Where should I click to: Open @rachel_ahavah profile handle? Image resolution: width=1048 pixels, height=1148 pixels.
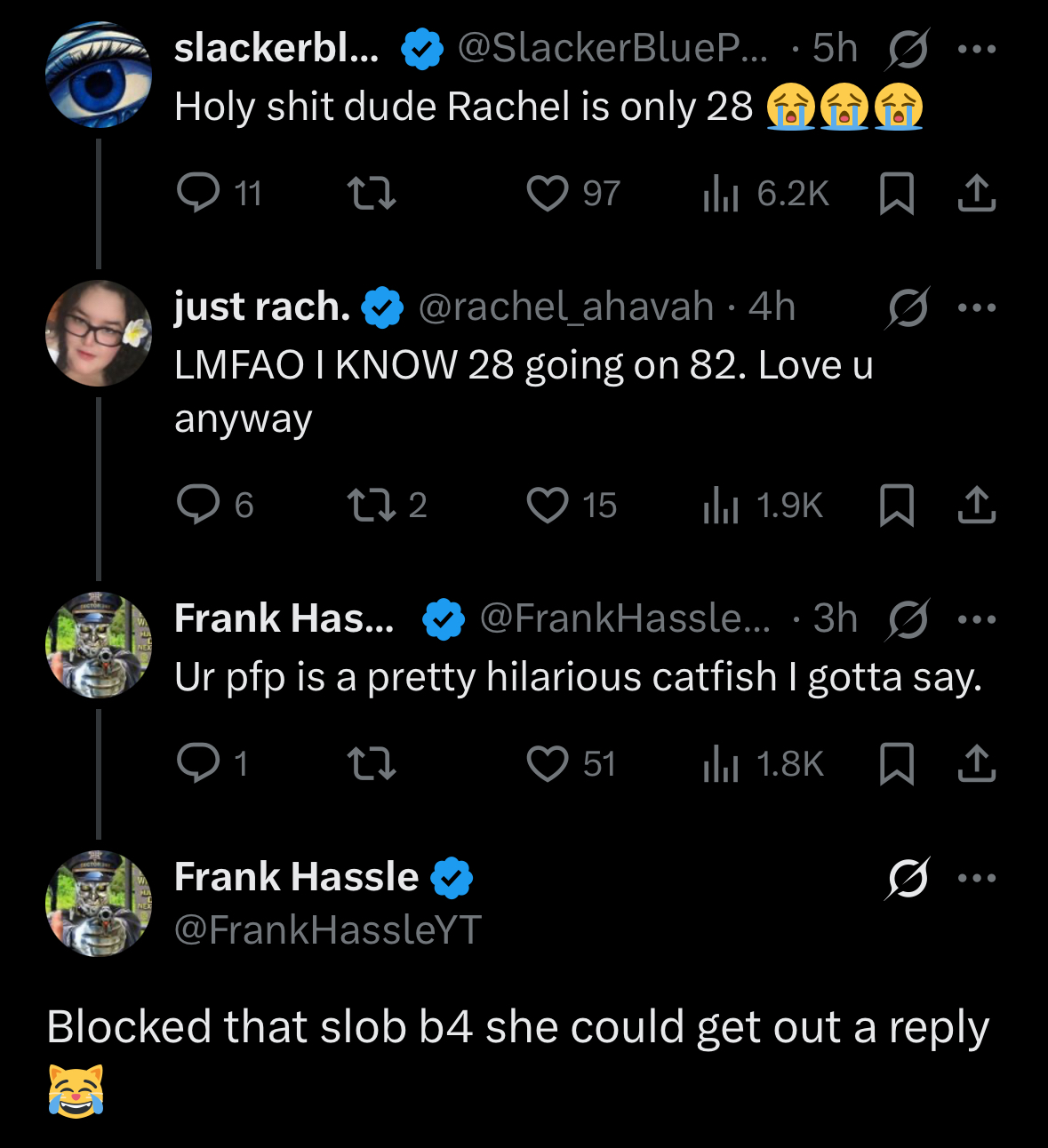[x=565, y=307]
